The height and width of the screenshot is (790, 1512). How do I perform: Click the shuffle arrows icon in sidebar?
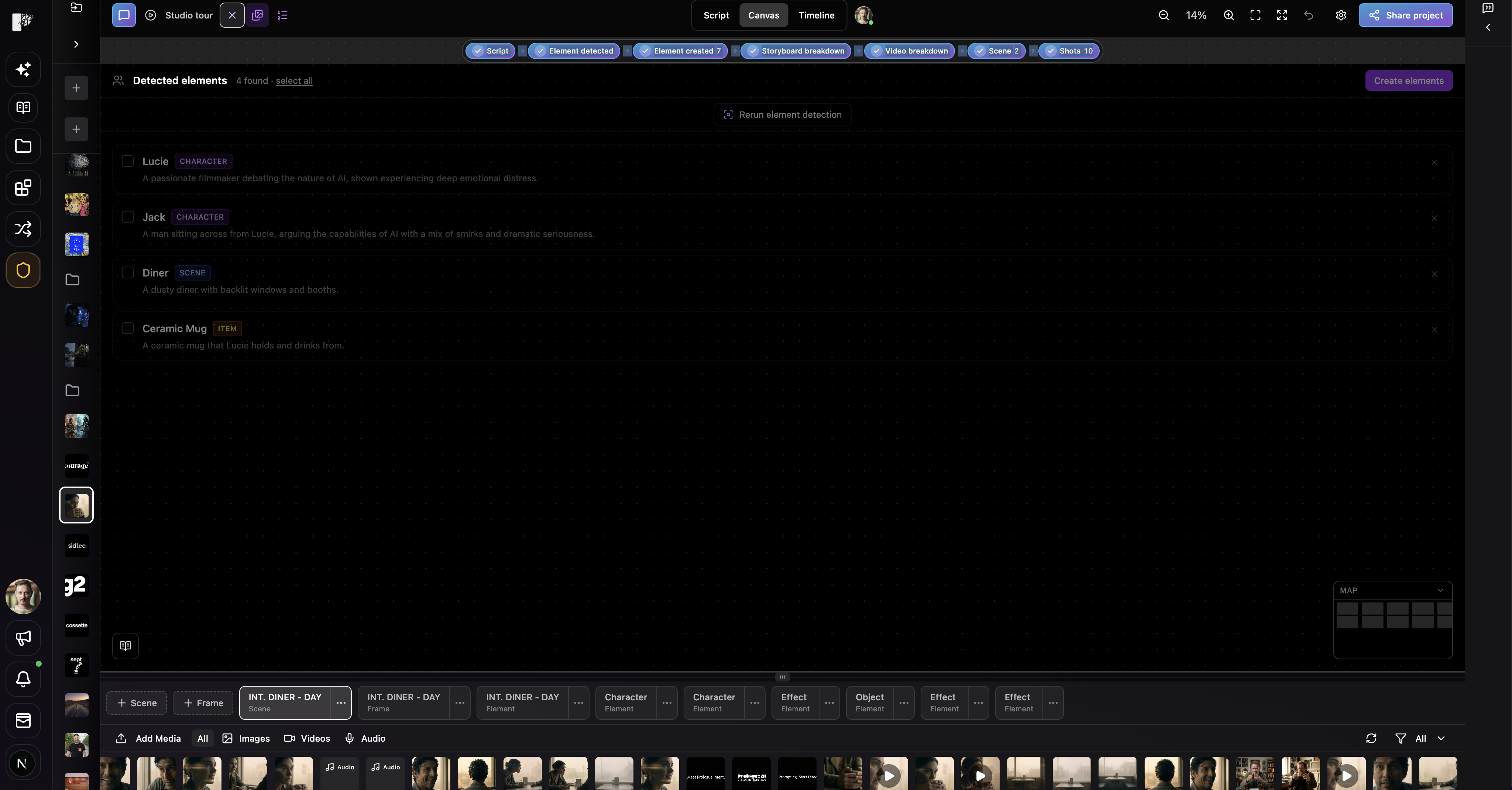23,228
